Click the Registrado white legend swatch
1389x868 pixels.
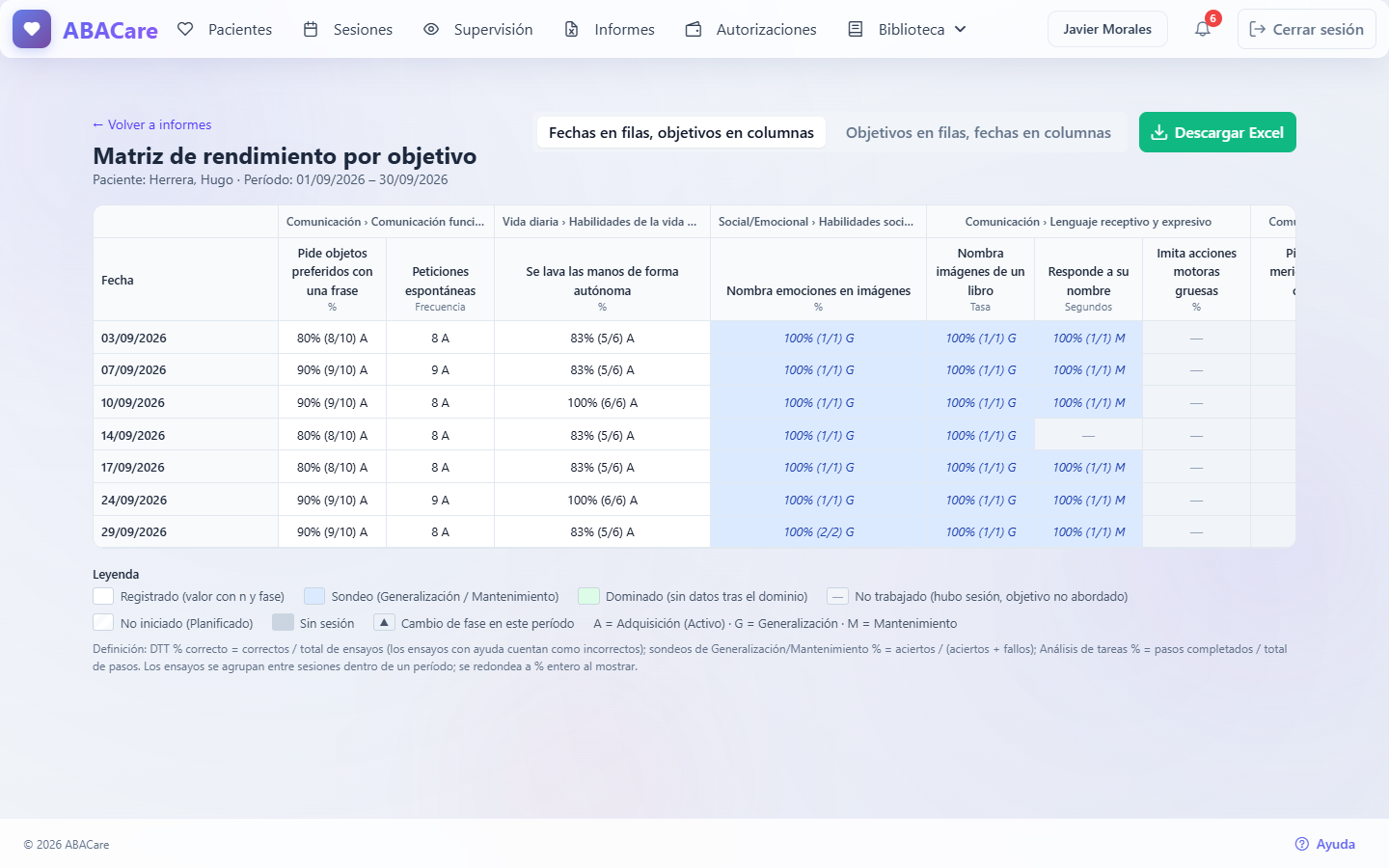tap(103, 596)
